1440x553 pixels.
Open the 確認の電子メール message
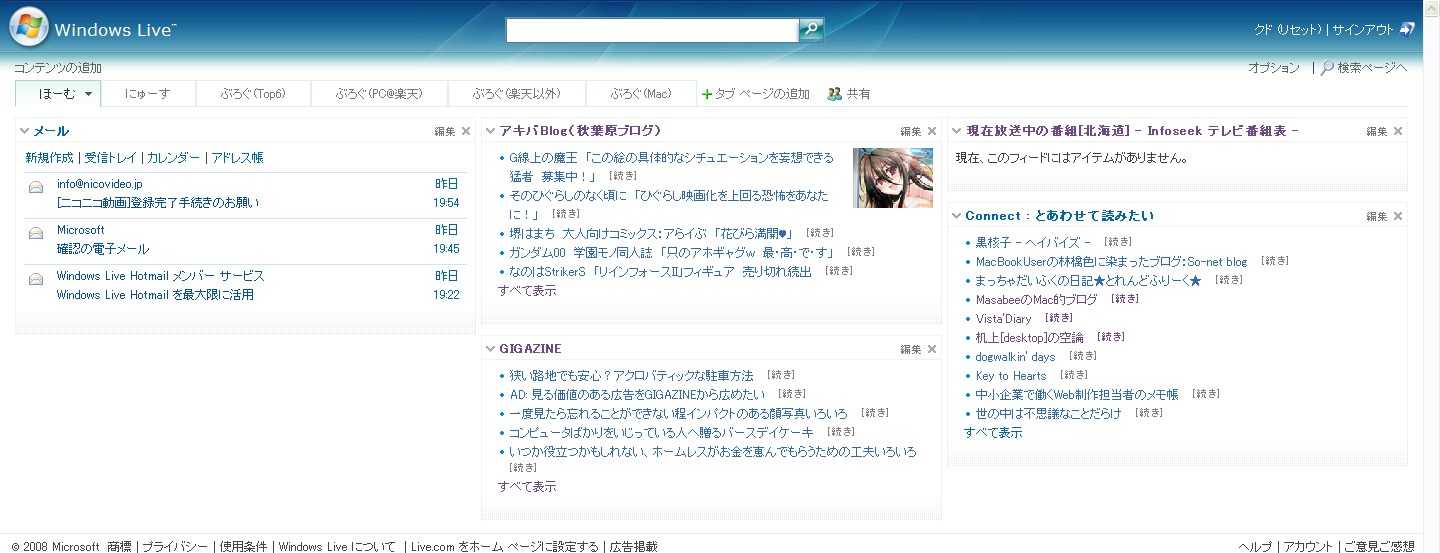pos(103,249)
